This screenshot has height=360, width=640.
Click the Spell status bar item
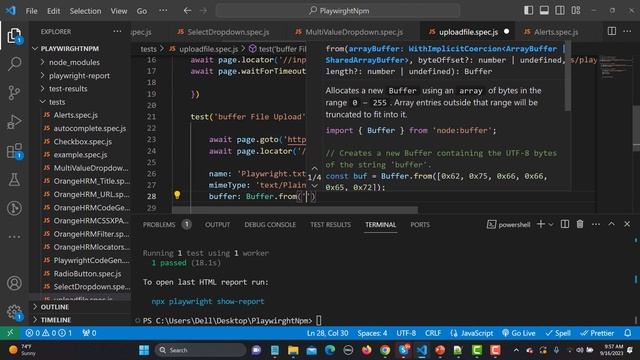coord(558,333)
